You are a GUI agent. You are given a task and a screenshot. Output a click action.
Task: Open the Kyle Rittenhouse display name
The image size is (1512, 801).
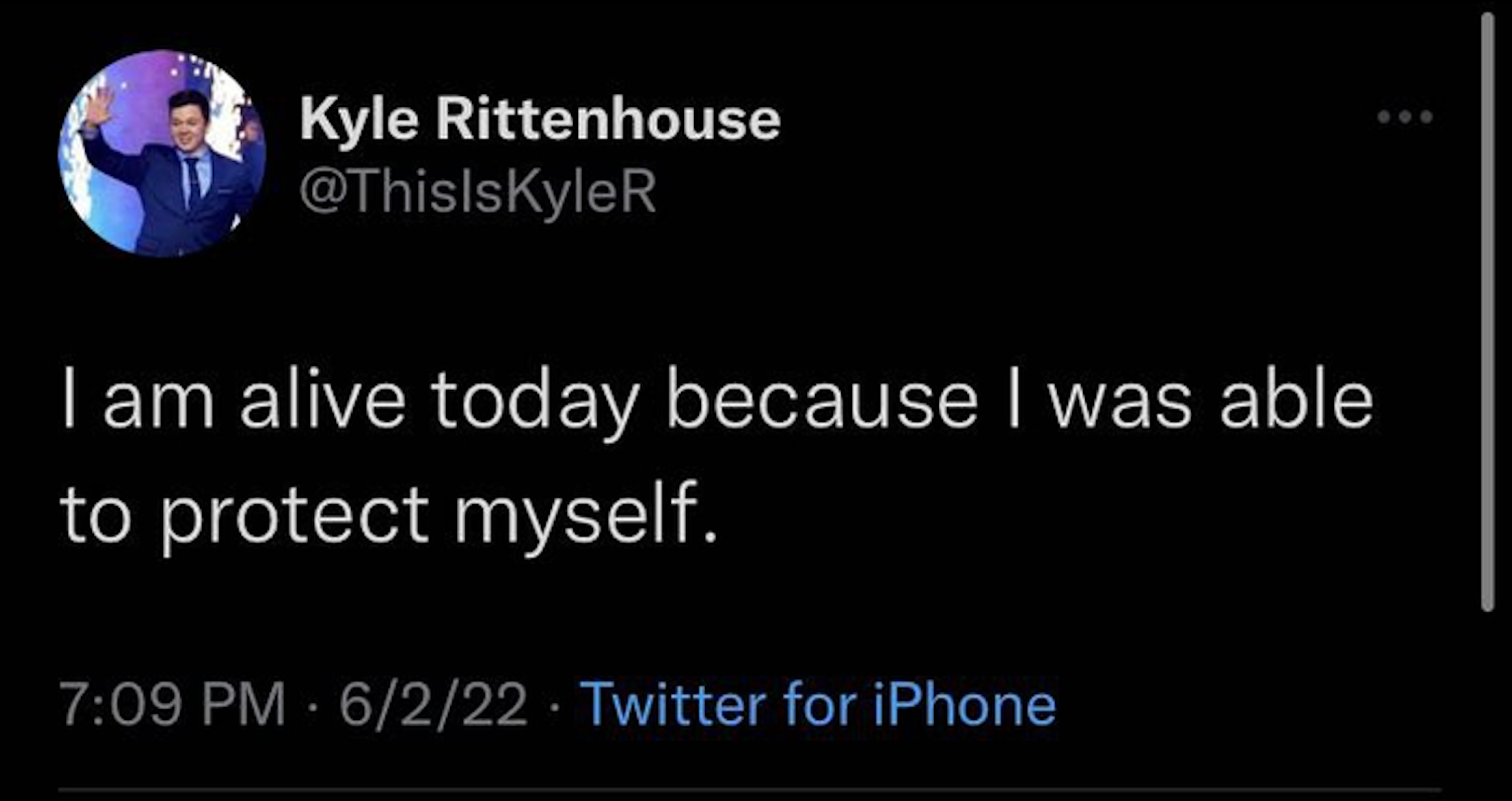[540, 119]
